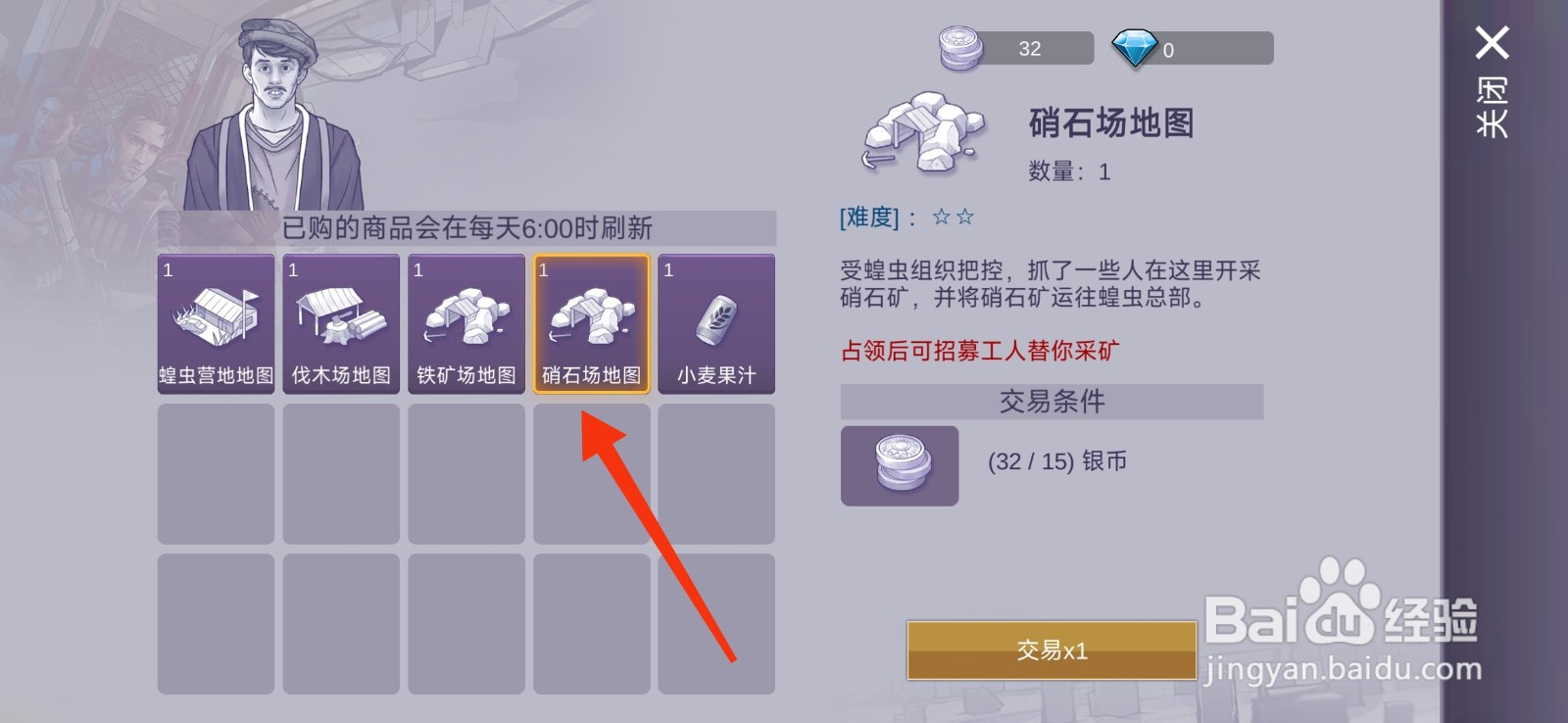Tap the last empty slot in bottom row
This screenshot has width=1568, height=723.
click(x=716, y=624)
